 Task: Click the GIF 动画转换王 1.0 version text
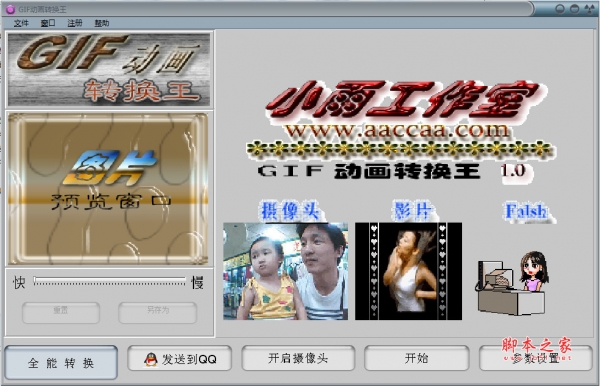coord(393,171)
